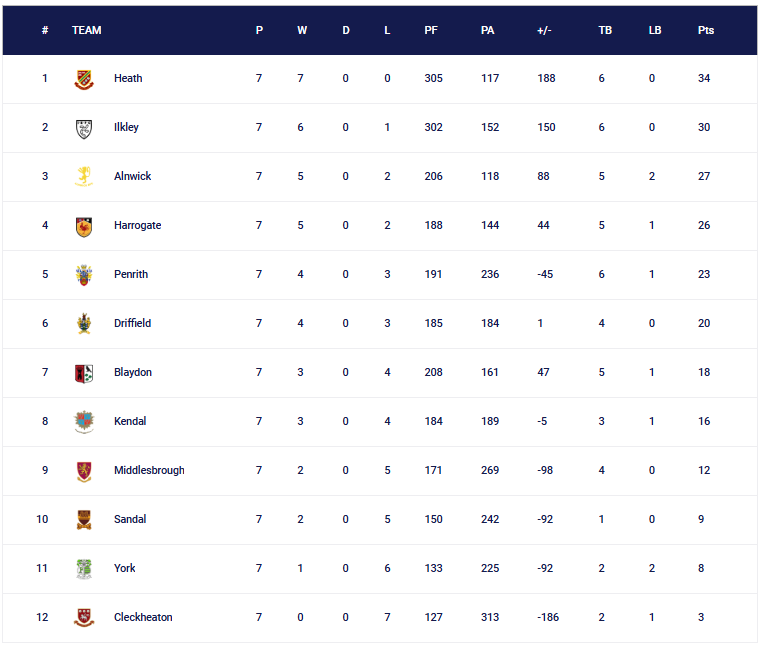Click the Ilkley club crest icon

click(85, 128)
